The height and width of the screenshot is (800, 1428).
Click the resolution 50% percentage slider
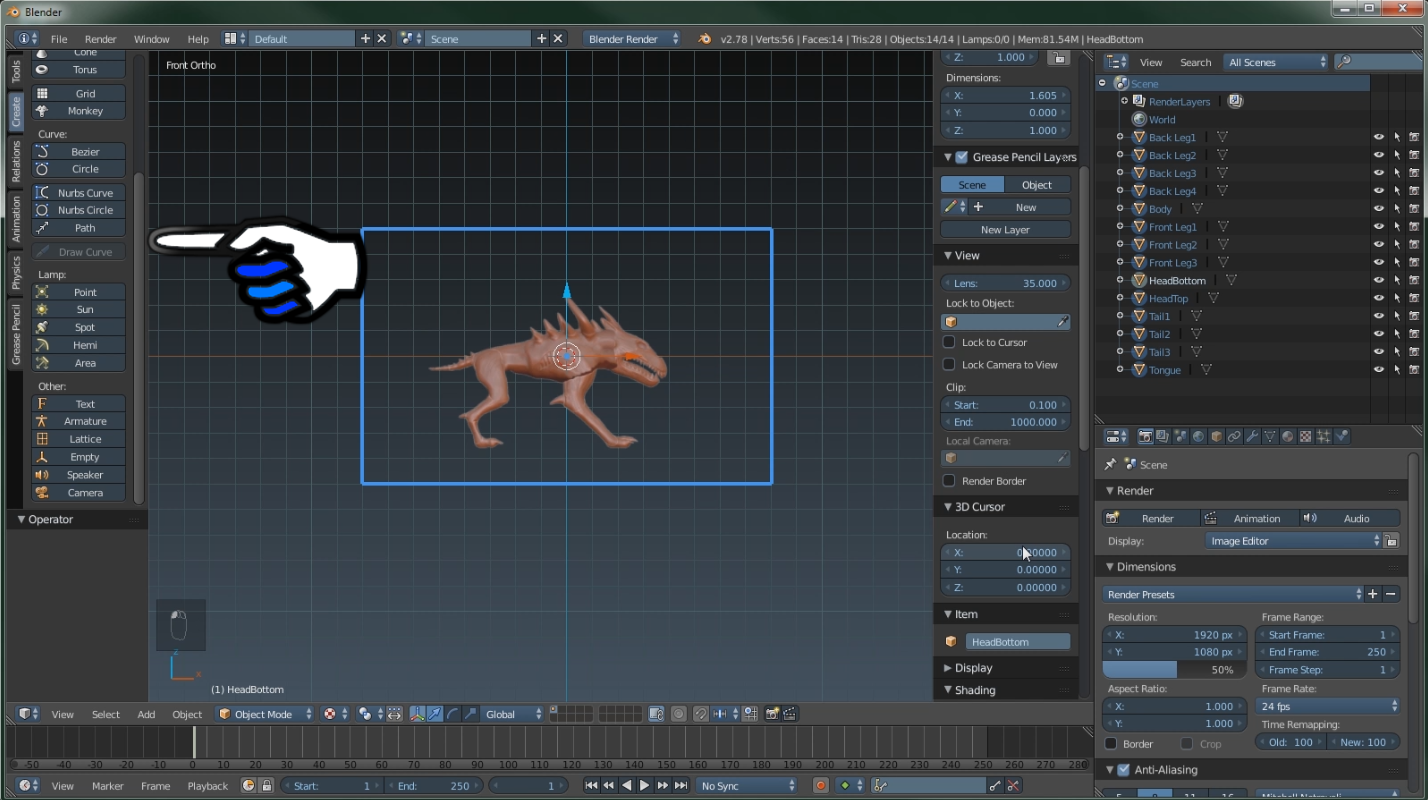[1174, 670]
